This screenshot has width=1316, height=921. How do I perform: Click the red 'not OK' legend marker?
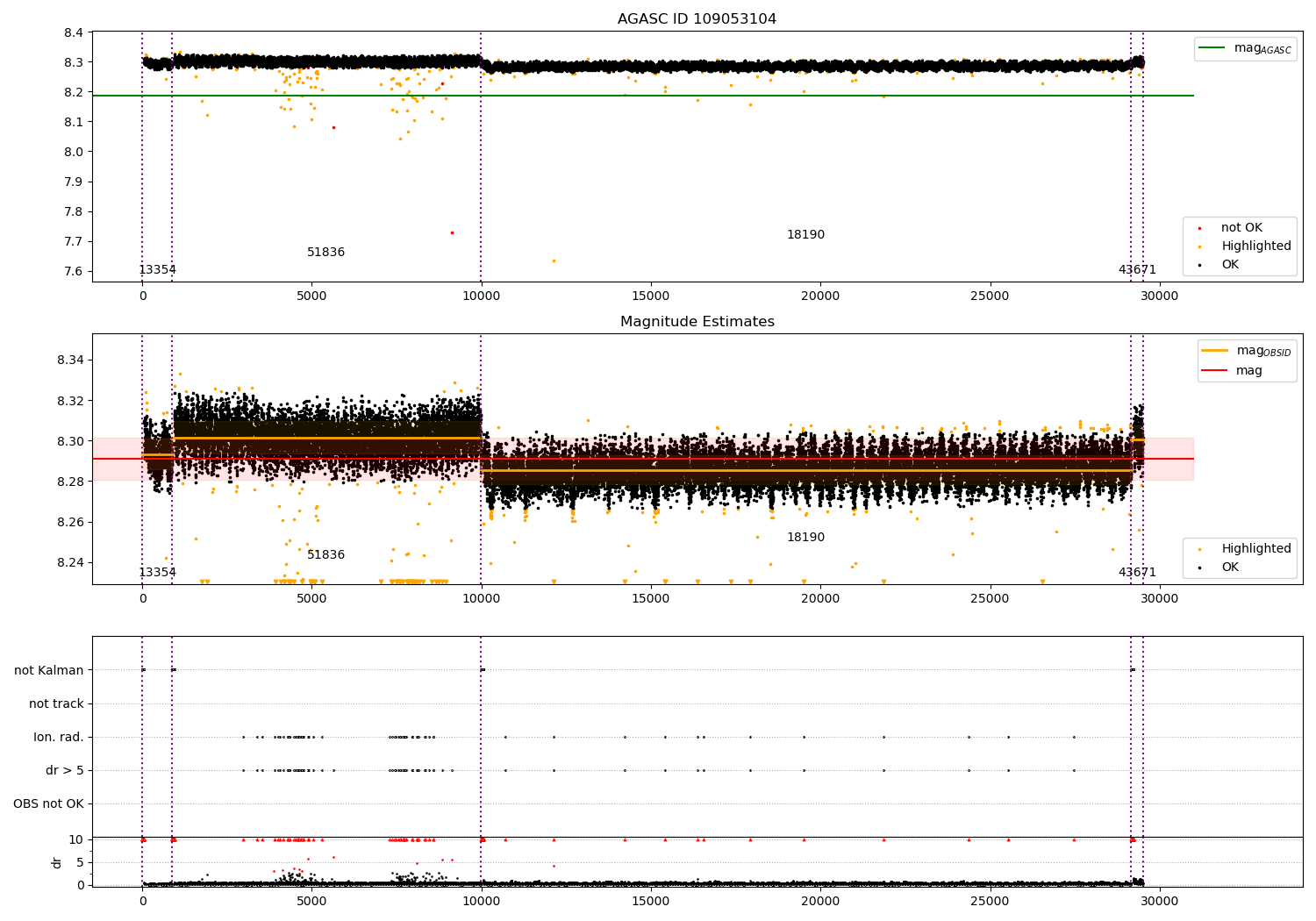(x=1199, y=228)
